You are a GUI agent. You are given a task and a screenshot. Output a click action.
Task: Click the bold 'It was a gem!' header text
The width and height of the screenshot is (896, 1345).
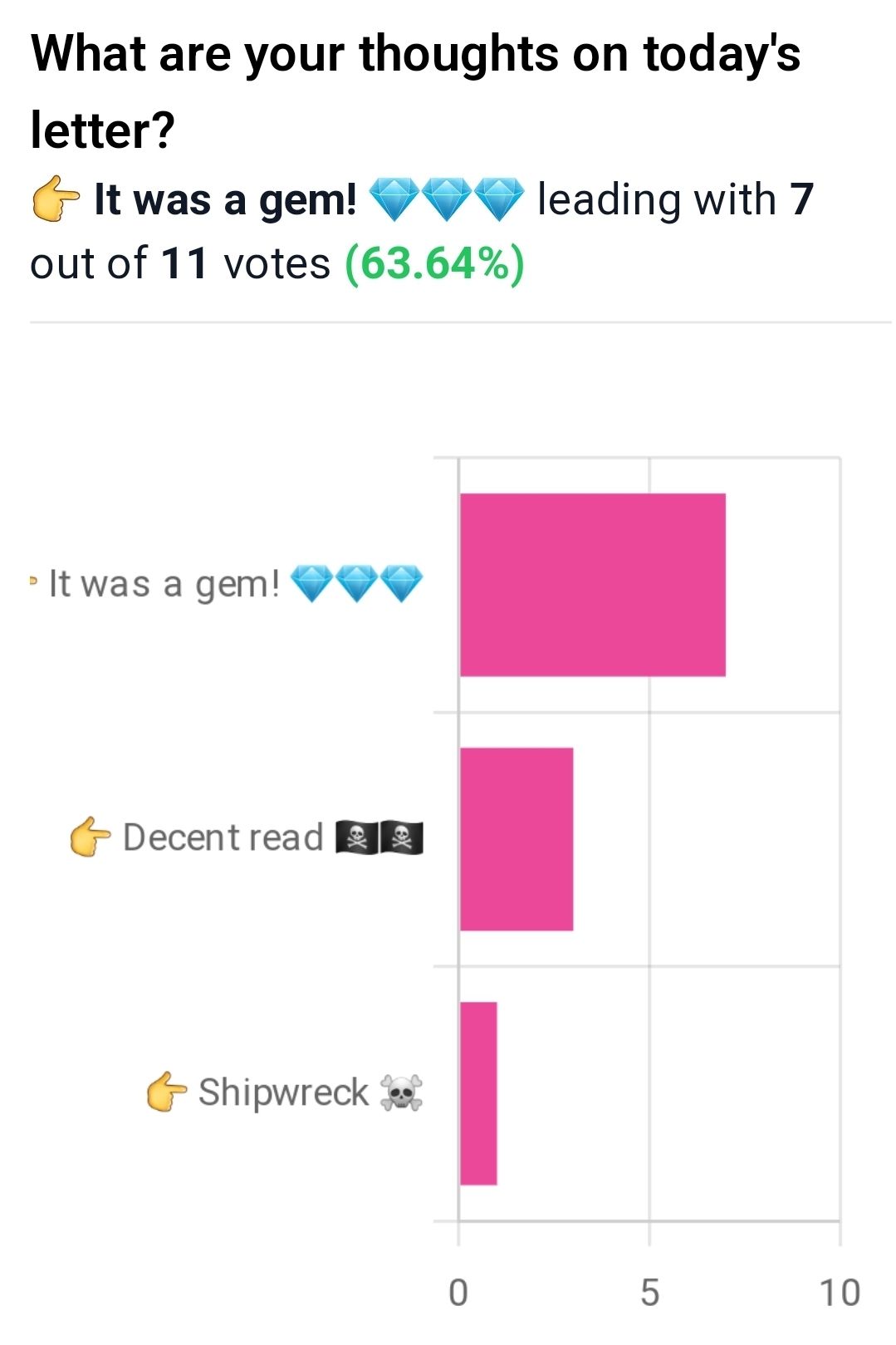pyautogui.click(x=225, y=200)
